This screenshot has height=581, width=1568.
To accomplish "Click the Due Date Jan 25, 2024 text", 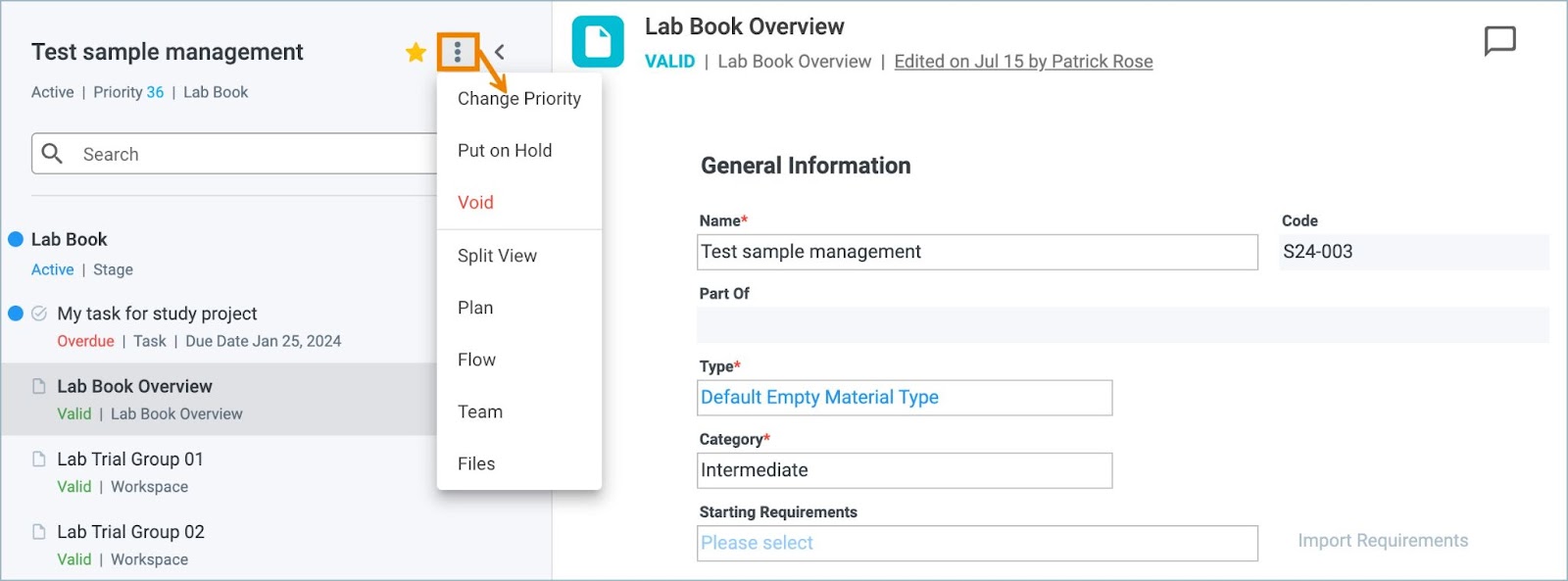I will (263, 341).
